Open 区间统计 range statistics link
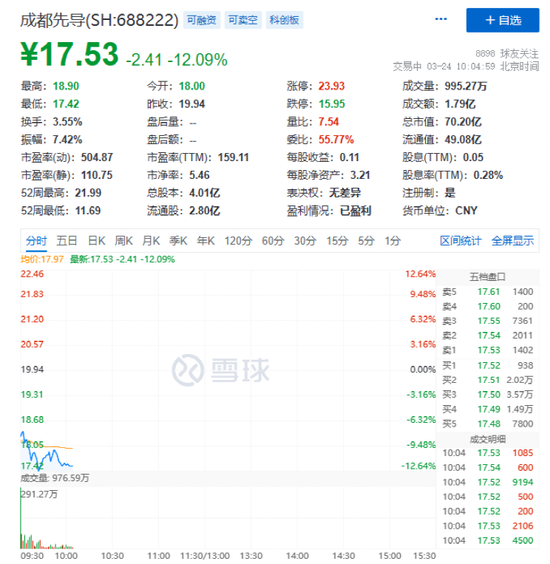This screenshot has width=550, height=564. tap(461, 241)
